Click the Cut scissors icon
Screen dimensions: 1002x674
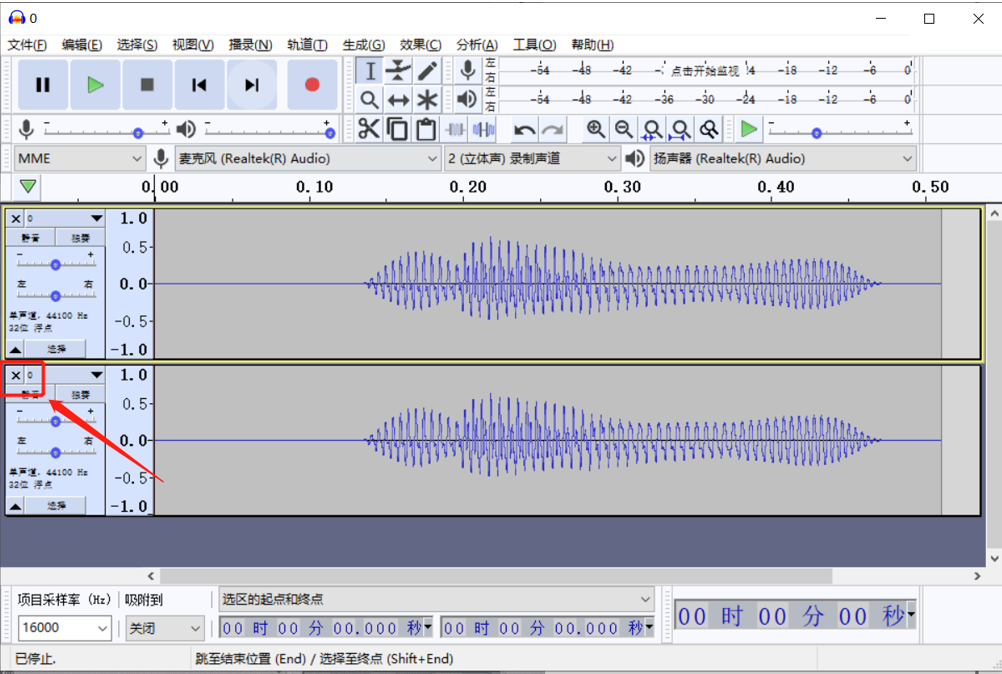pyautogui.click(x=369, y=129)
